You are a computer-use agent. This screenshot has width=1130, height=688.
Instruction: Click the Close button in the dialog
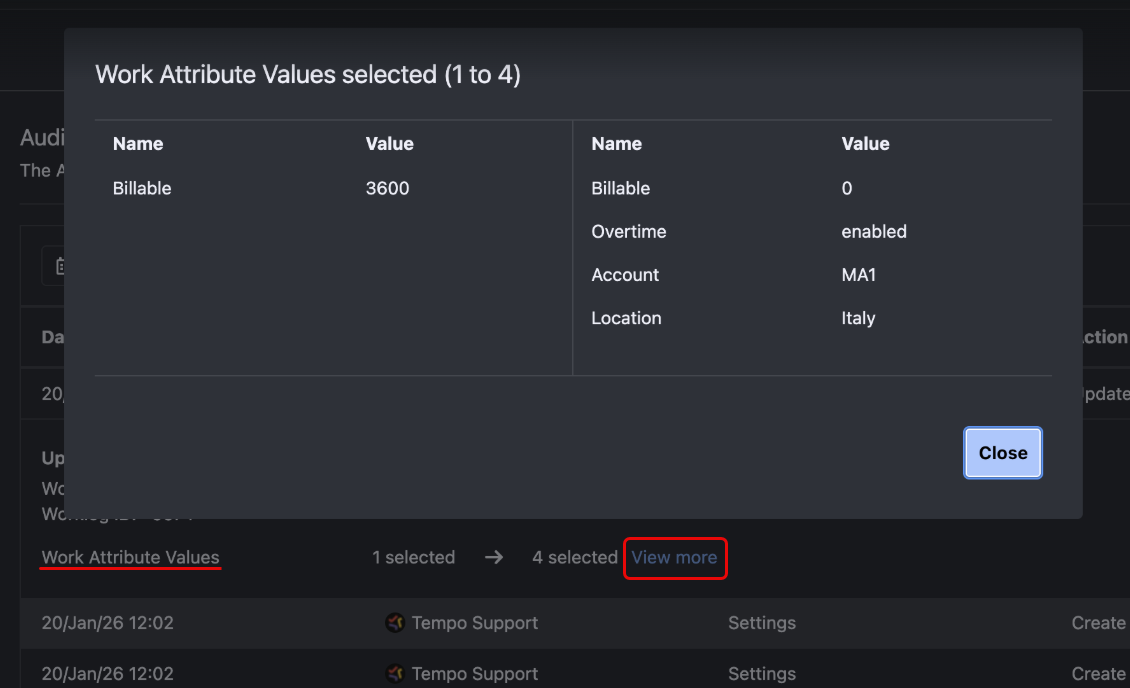click(1003, 453)
